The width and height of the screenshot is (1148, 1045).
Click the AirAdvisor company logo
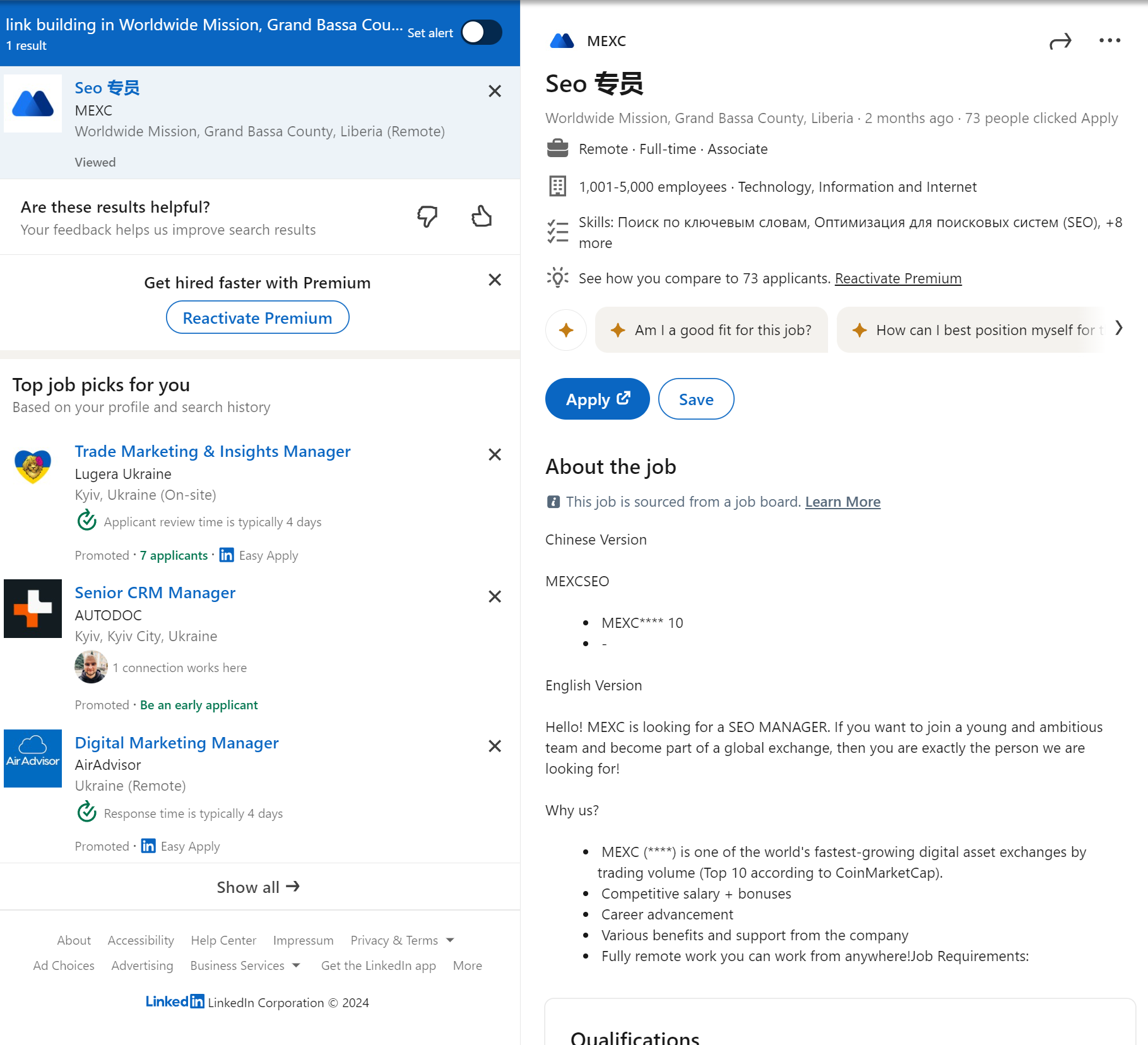pos(33,759)
